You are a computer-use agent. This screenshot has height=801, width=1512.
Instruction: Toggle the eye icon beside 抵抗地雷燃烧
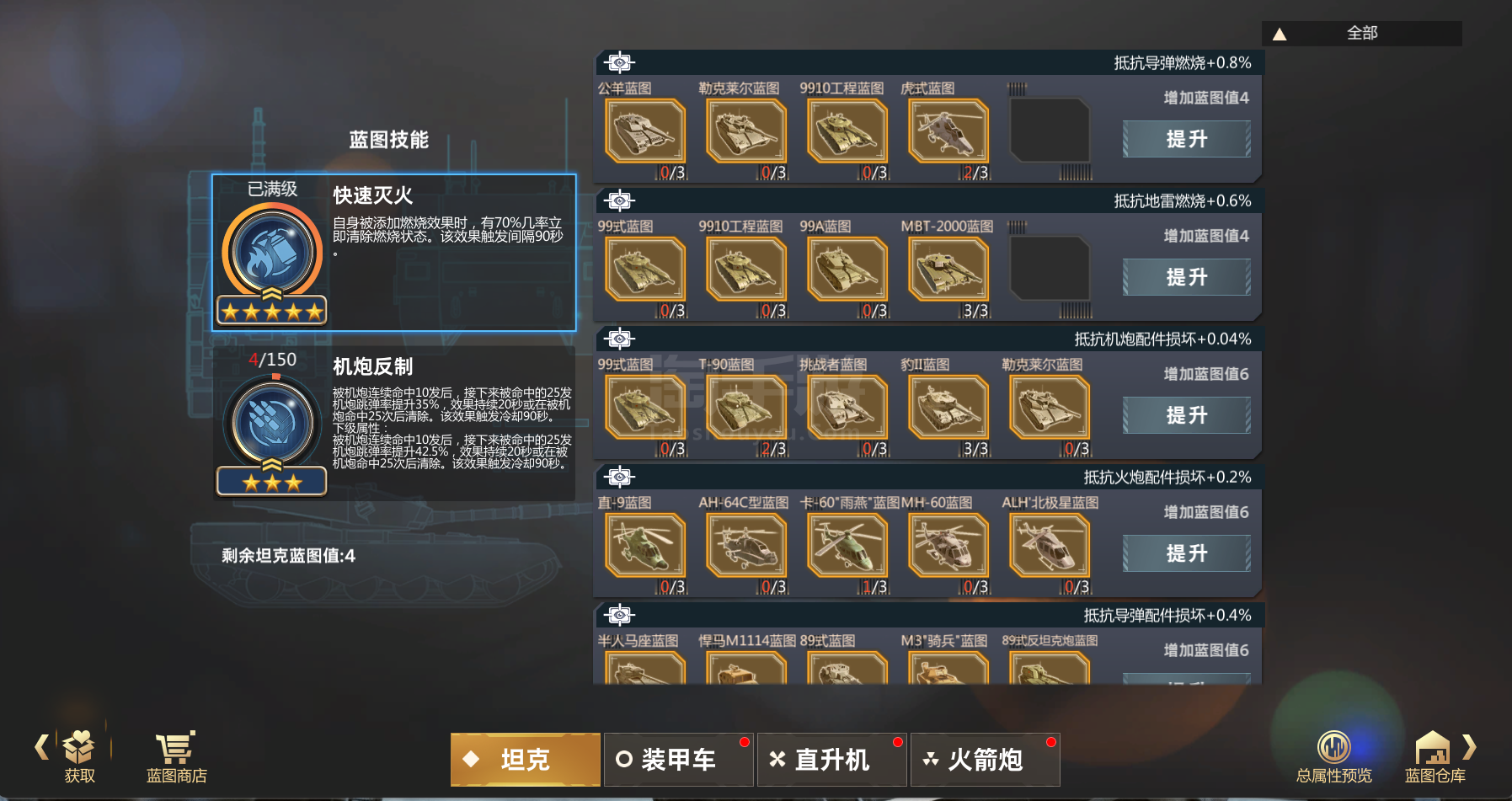click(619, 200)
